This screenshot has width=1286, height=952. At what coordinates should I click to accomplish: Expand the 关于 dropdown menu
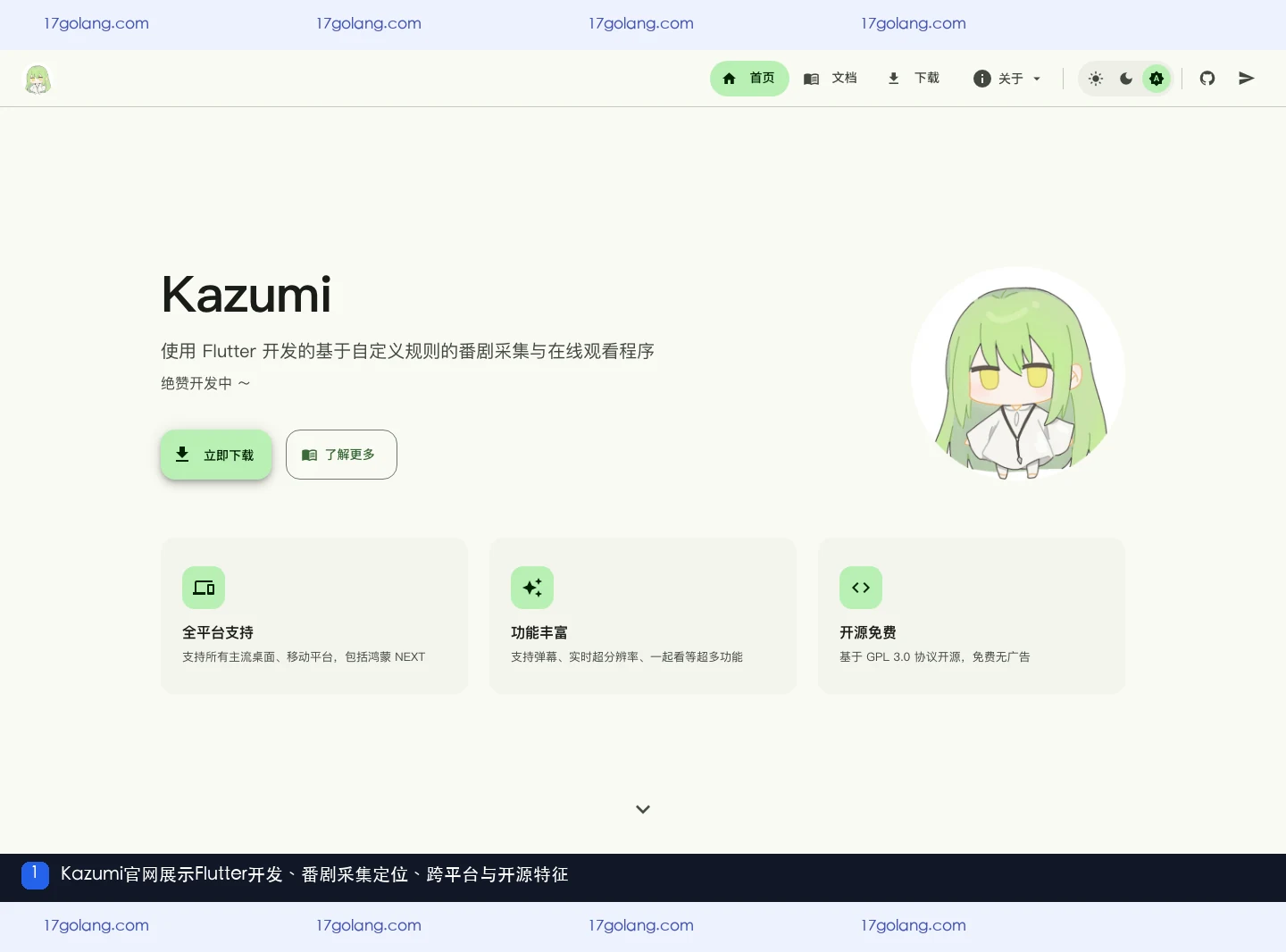pos(1007,79)
